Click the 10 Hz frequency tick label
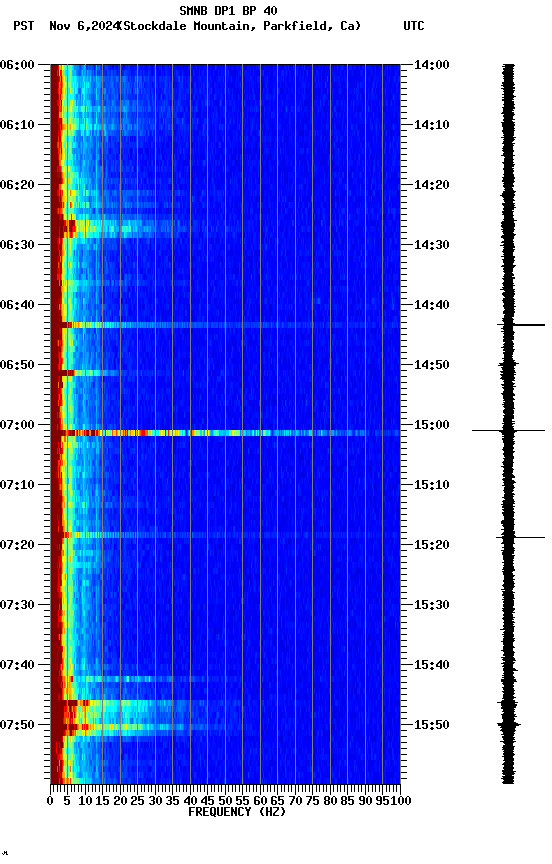Image resolution: width=552 pixels, height=864 pixels. (x=85, y=801)
